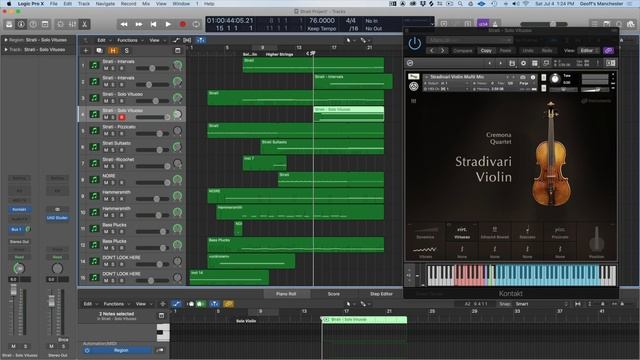Open Tracks area Edit menu

[103, 40]
